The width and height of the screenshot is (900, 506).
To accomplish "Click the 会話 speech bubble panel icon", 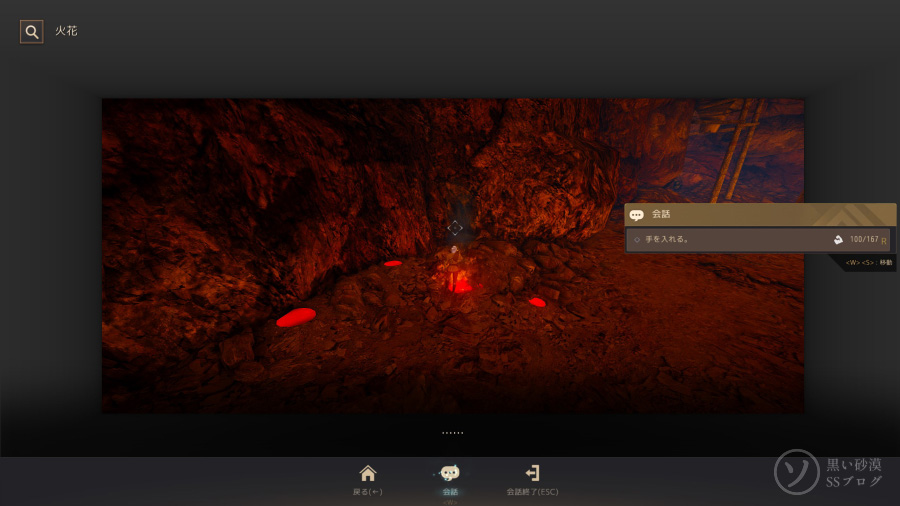I will point(637,215).
